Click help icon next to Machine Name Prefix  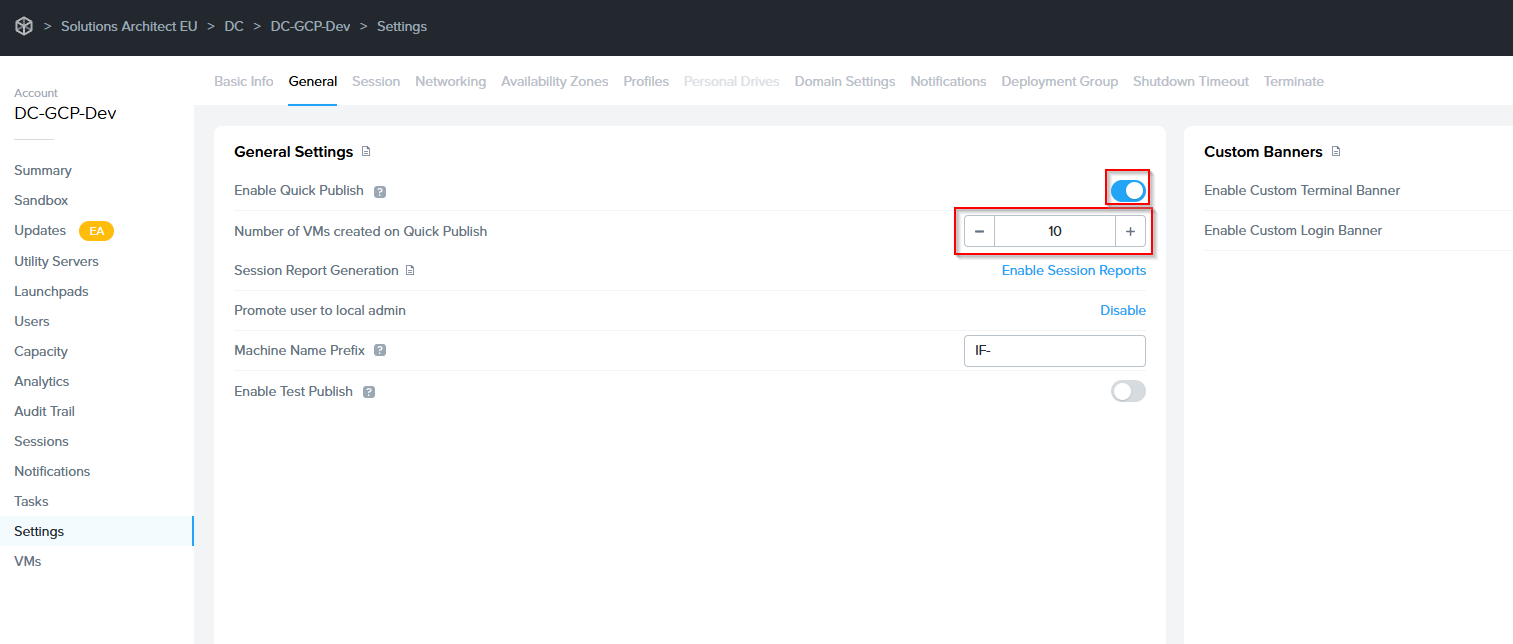coord(380,351)
